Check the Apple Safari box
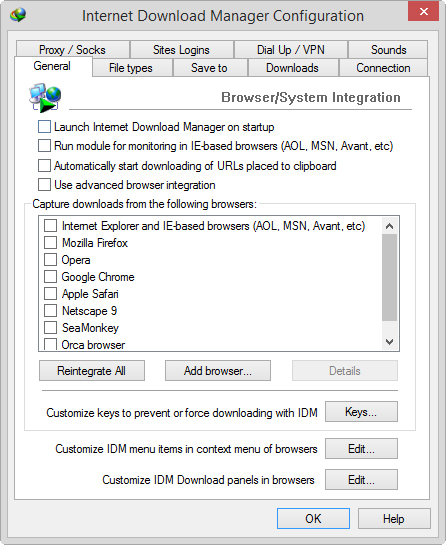 coord(50,294)
